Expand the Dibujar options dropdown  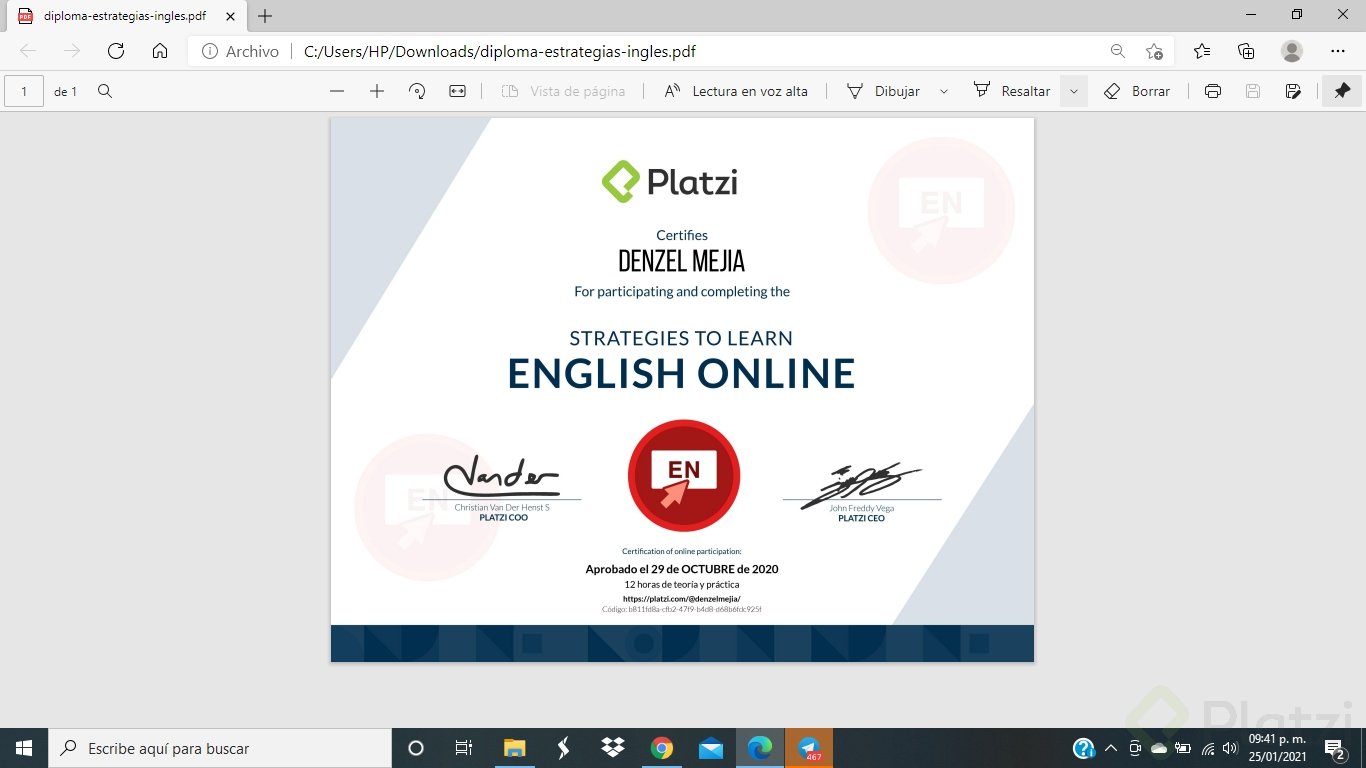coord(943,91)
